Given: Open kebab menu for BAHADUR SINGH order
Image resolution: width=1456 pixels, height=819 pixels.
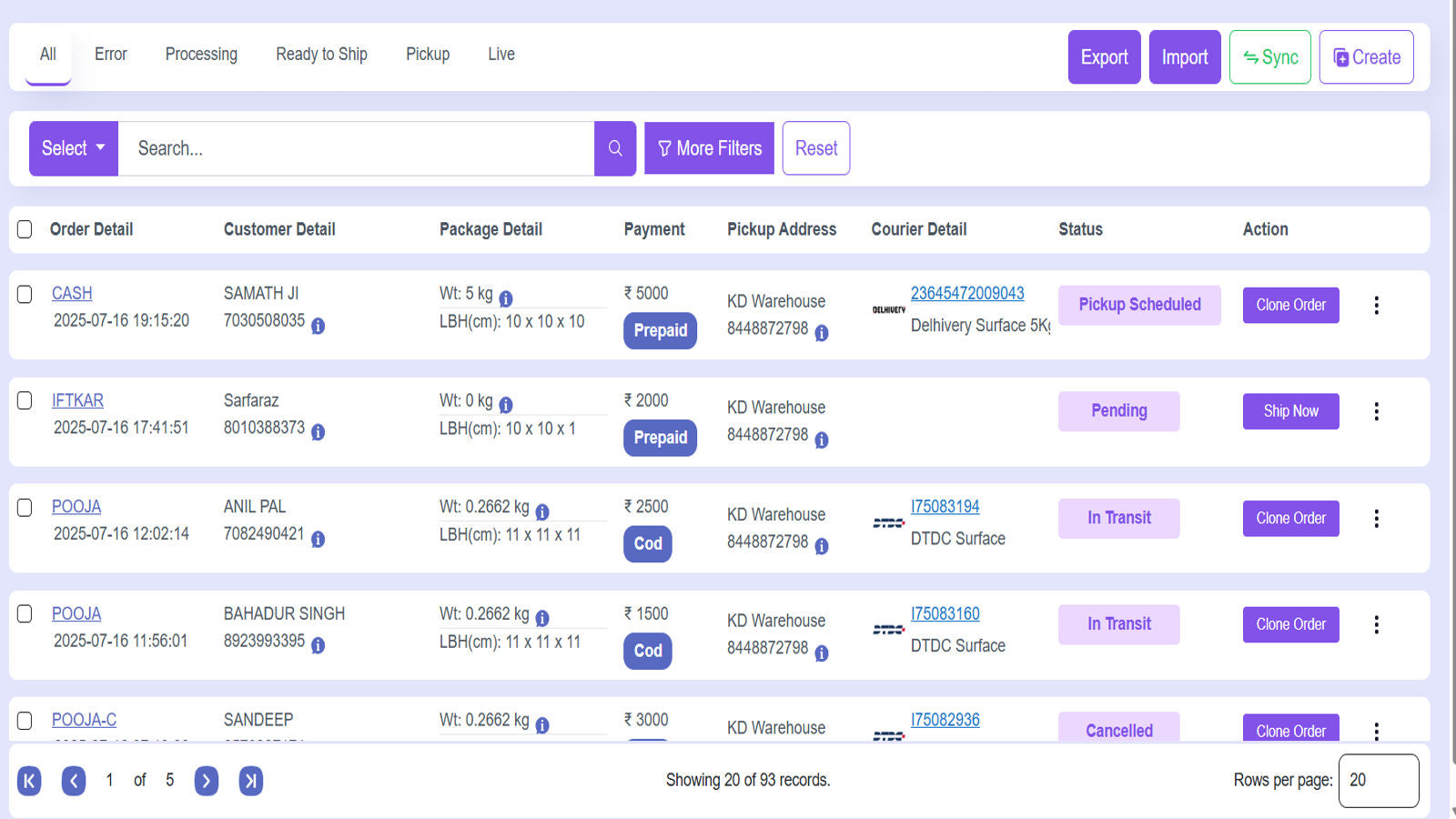Looking at the screenshot, I should point(1376,624).
